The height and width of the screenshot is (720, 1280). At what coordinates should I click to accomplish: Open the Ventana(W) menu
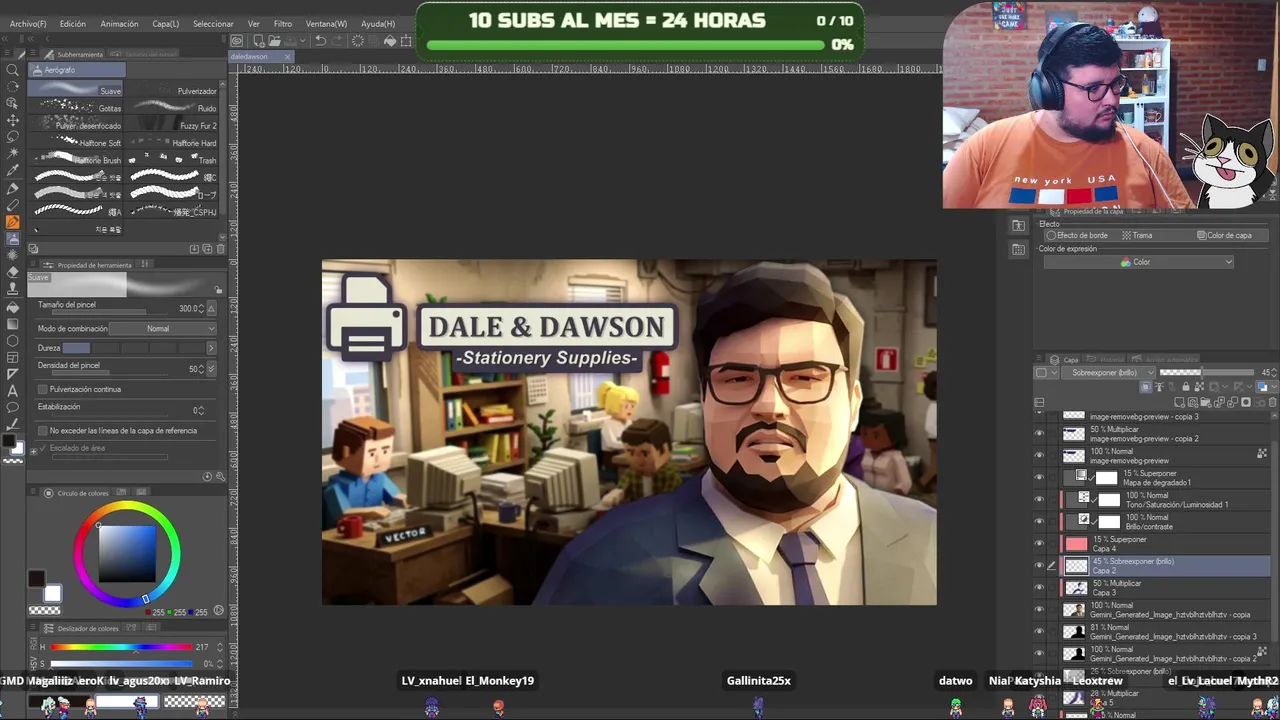pos(326,24)
